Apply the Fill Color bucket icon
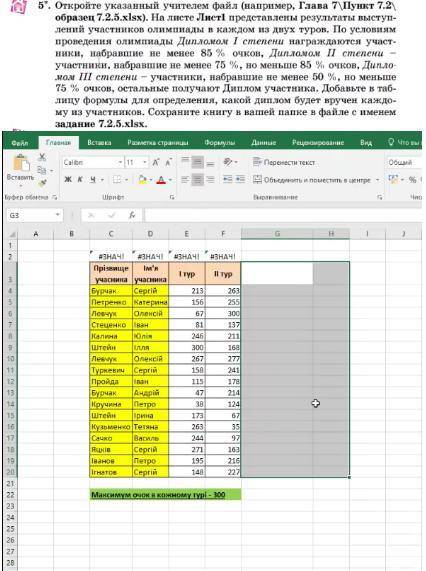Image resolution: width=426 pixels, height=571 pixels. 142,180
